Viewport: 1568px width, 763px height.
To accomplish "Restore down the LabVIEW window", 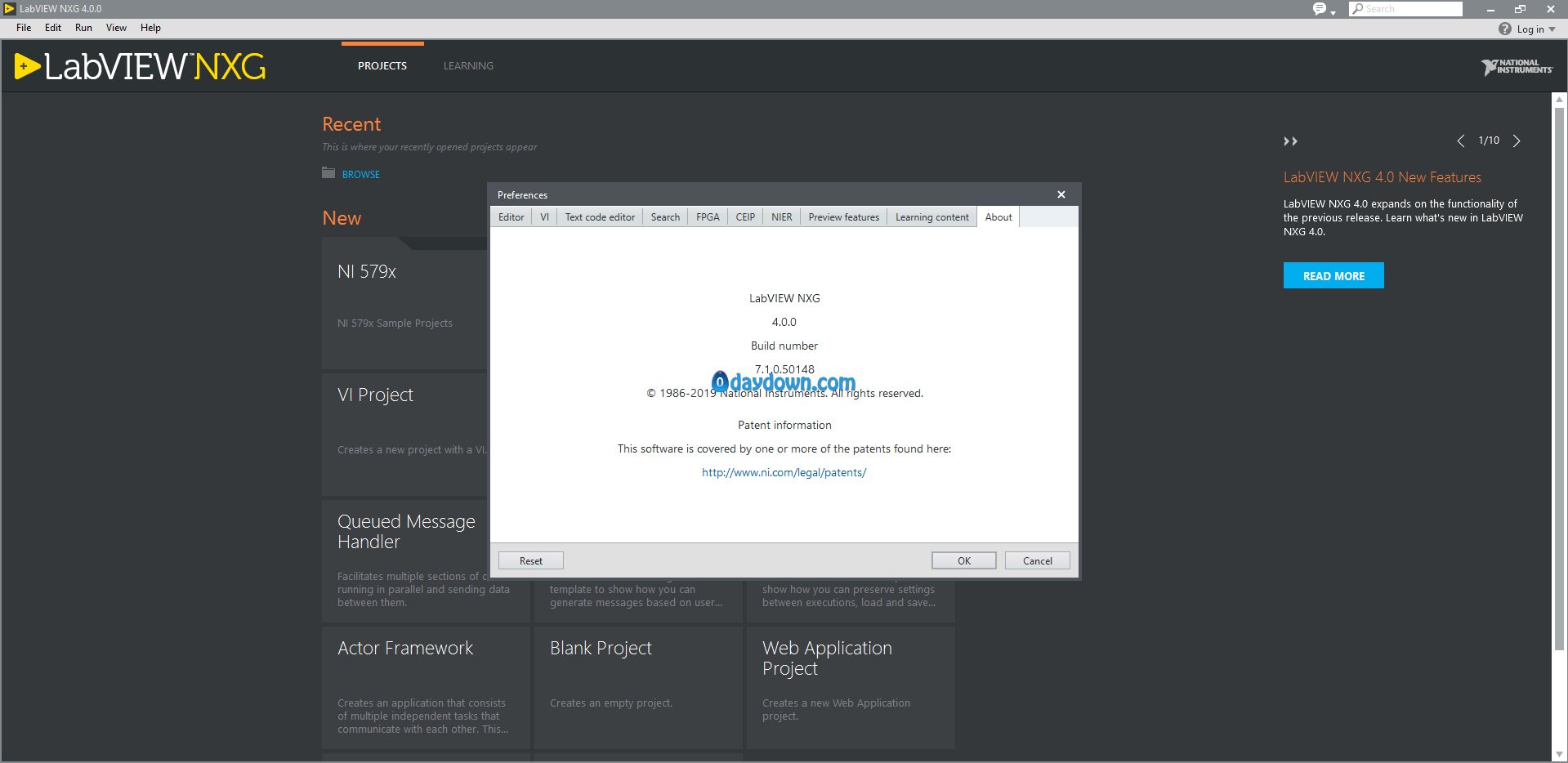I will coord(1520,9).
